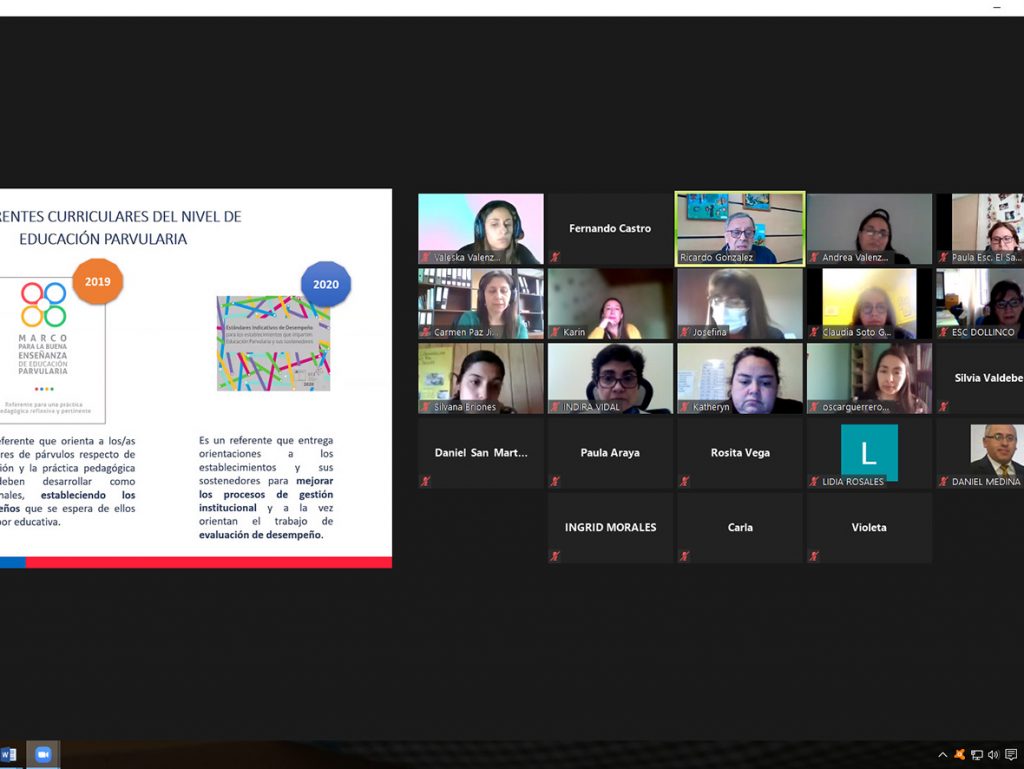Click muted mic icon on Violeta tile
The width and height of the screenshot is (1024, 769).
[814, 556]
